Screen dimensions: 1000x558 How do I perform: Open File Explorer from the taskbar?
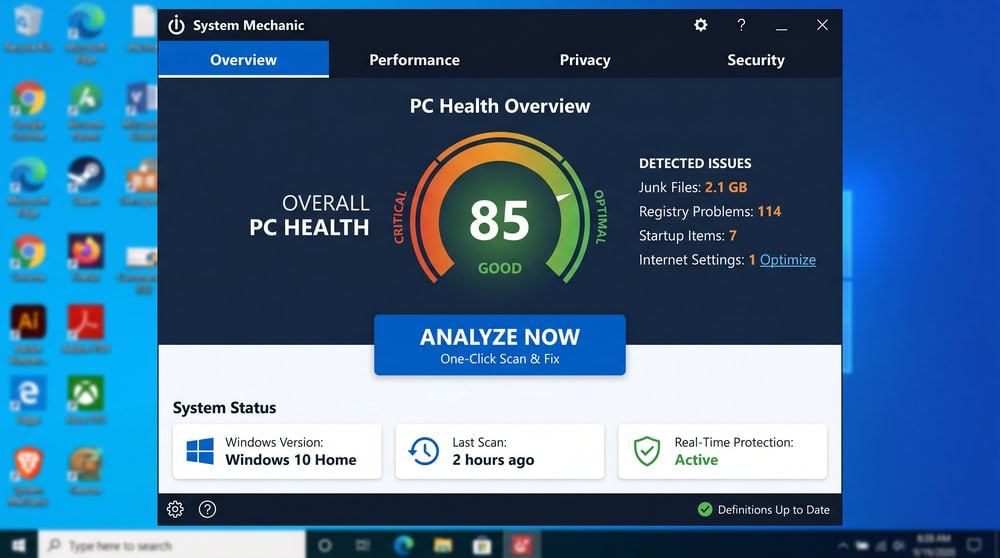click(x=443, y=545)
